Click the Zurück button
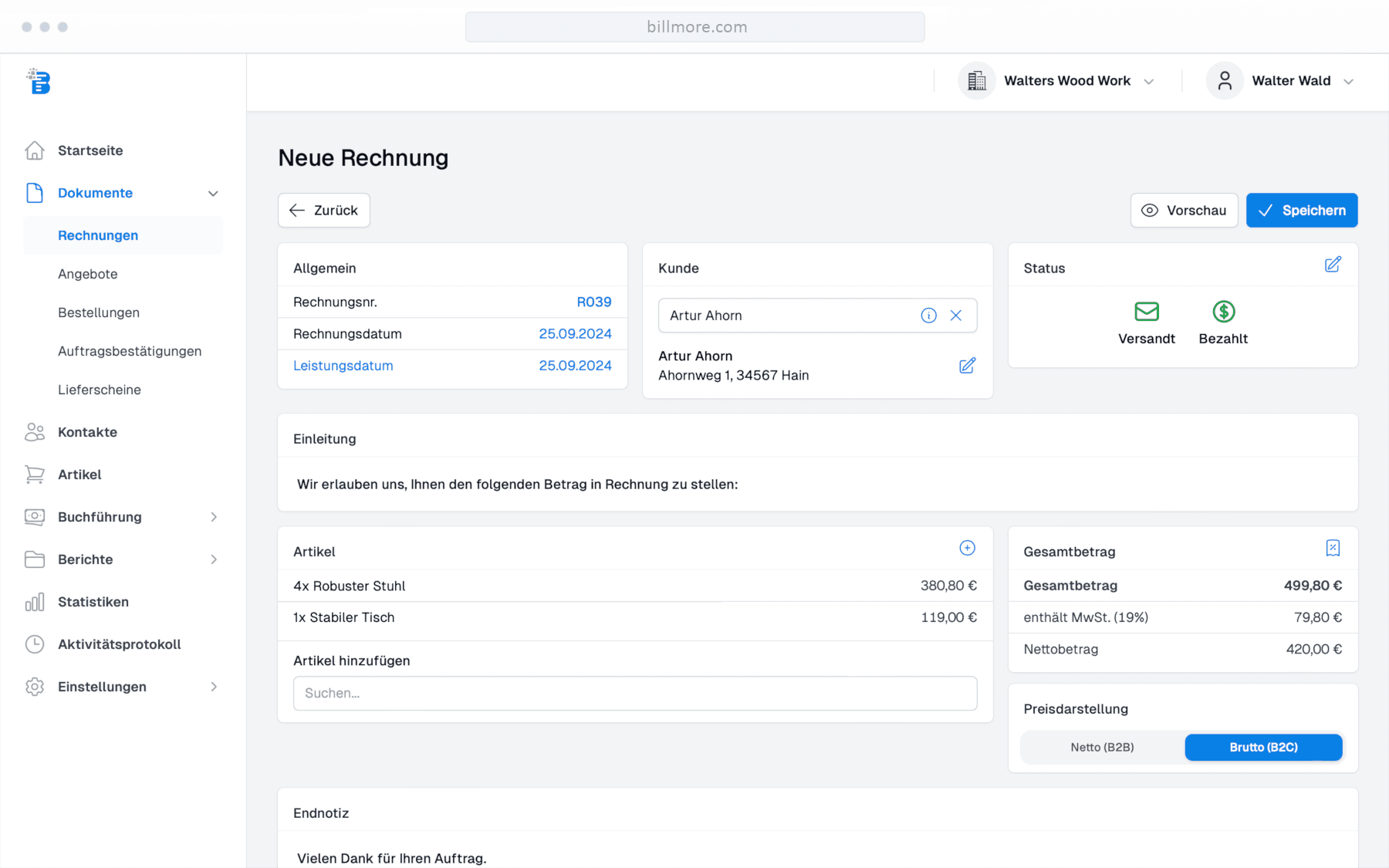The width and height of the screenshot is (1389, 868). coord(324,210)
